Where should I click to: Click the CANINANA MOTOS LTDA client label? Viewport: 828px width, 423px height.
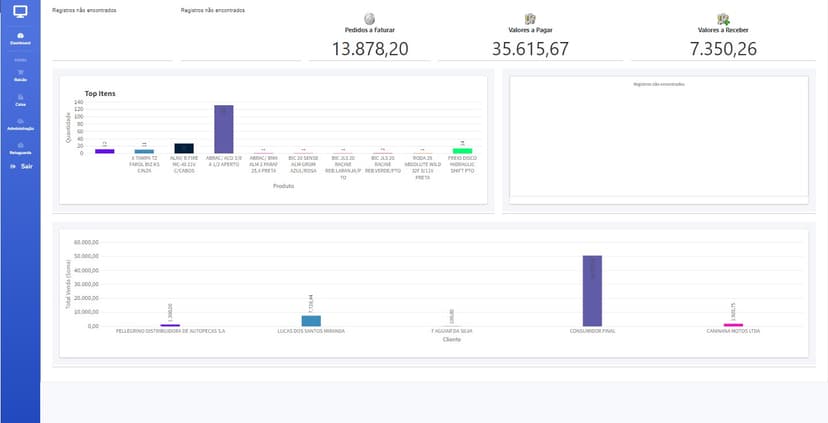click(x=733, y=331)
